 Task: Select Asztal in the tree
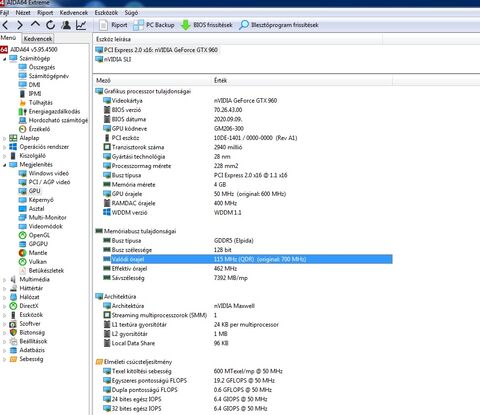[32, 209]
